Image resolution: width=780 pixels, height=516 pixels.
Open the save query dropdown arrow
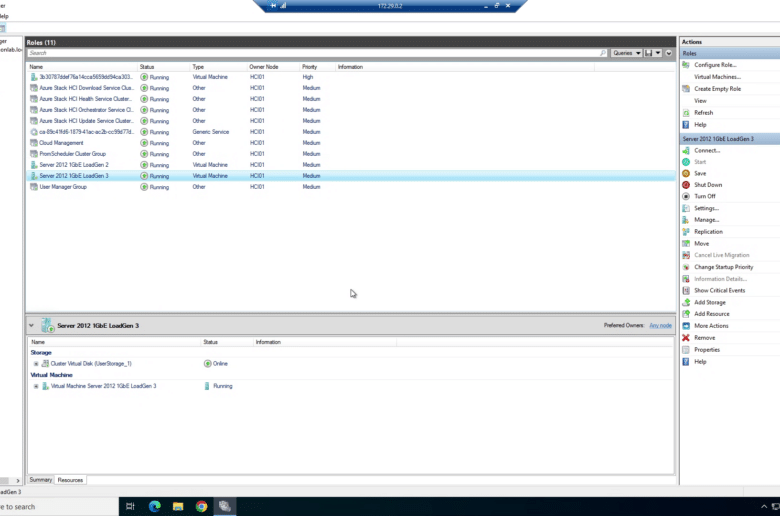[x=658, y=53]
